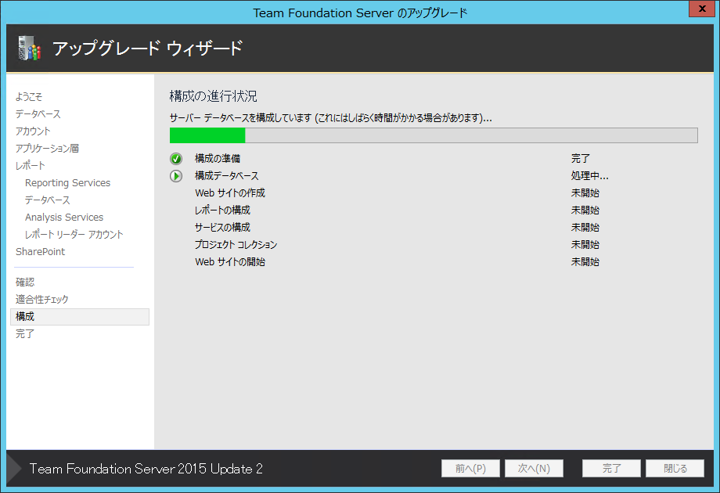
Task: Click the Team Foundation Server wizard logo icon
Action: click(29, 48)
